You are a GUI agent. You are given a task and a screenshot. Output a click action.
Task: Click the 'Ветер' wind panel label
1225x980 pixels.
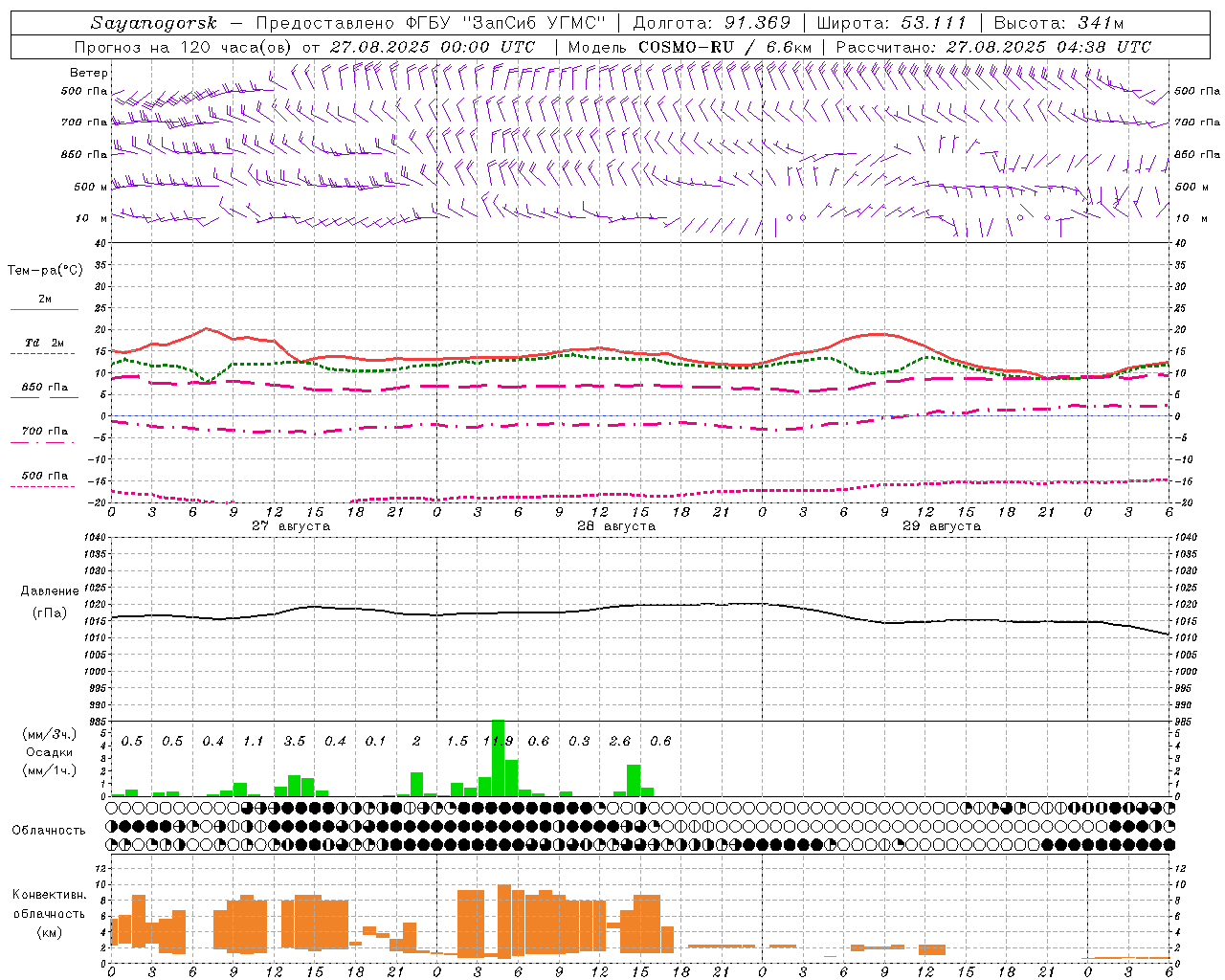89,73
